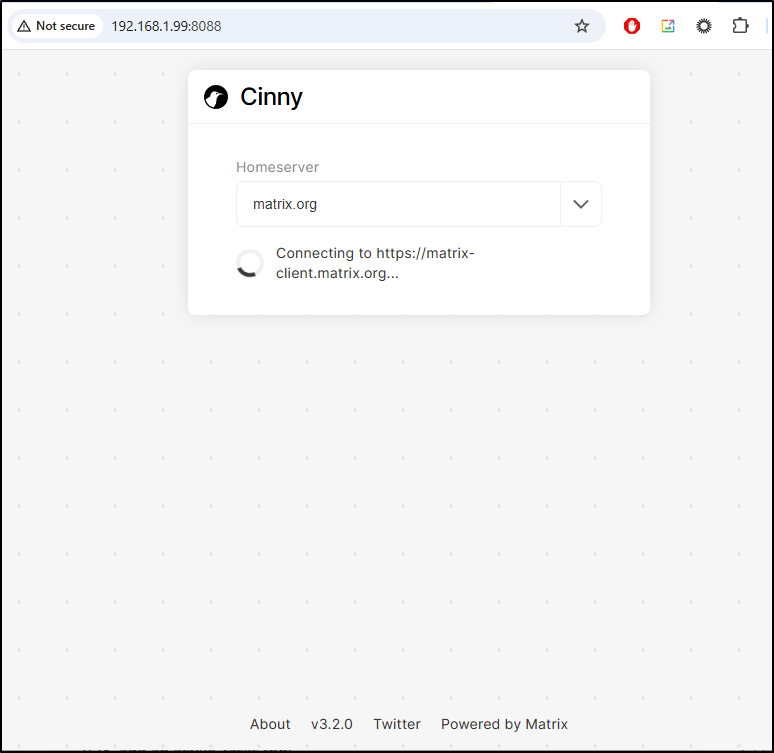Click the Cinny title text
The width and height of the screenshot is (774, 753).
point(271,97)
